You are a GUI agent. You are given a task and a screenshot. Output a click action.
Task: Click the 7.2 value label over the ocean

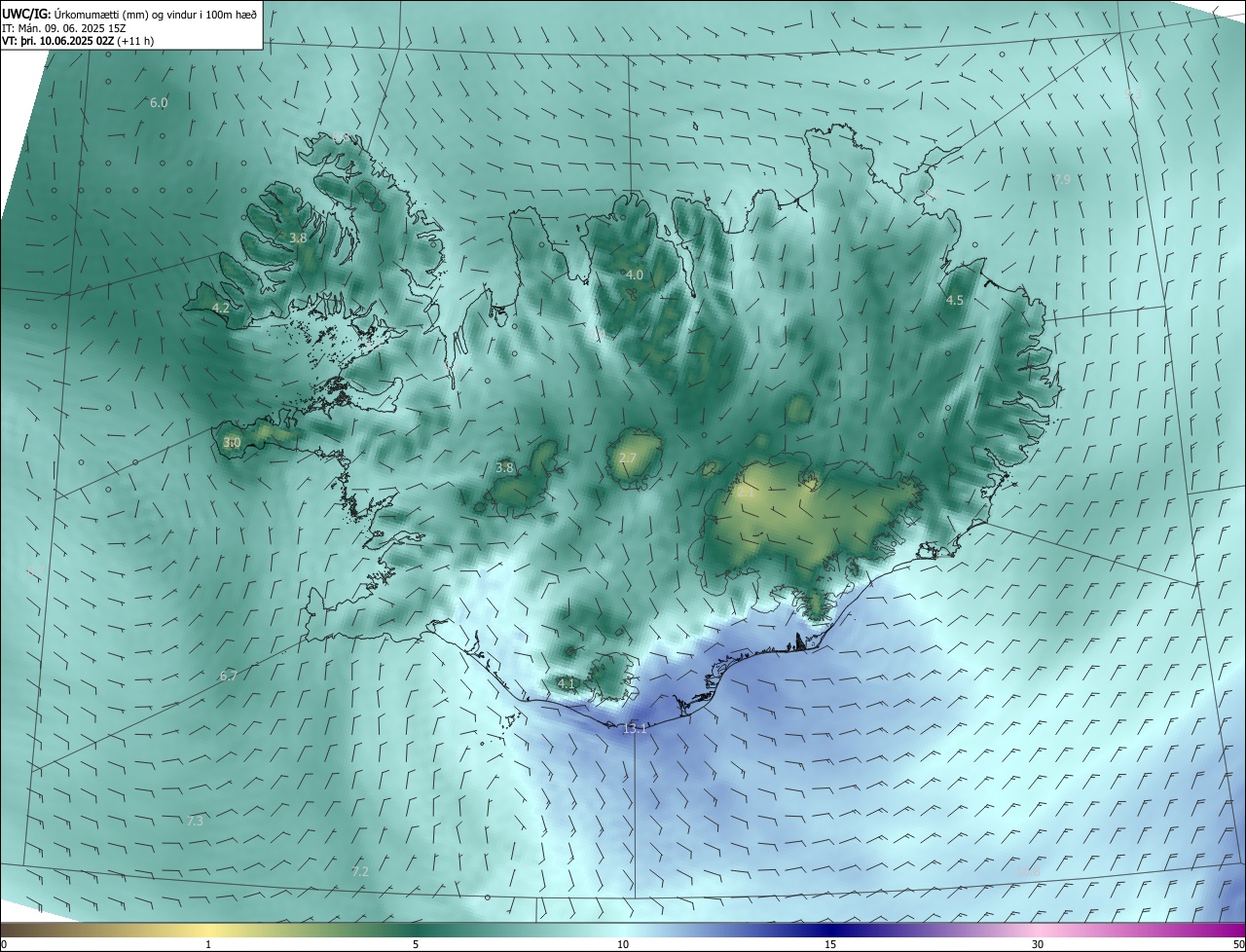[360, 872]
